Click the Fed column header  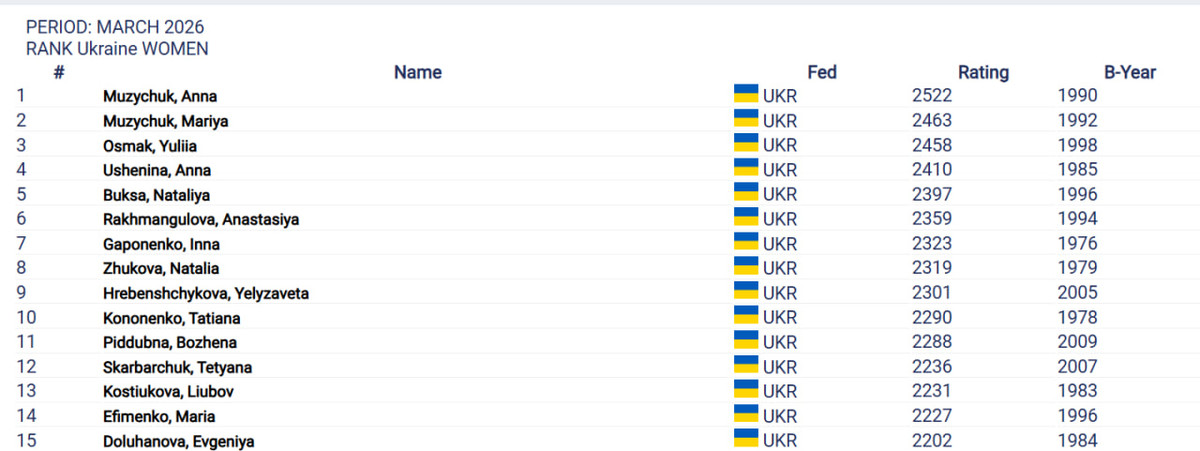[822, 72]
